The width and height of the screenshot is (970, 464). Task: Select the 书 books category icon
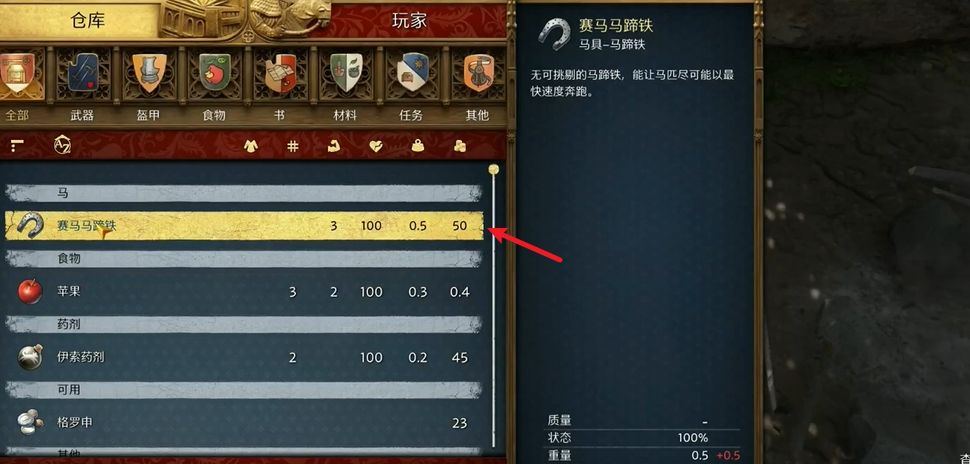coord(281,74)
